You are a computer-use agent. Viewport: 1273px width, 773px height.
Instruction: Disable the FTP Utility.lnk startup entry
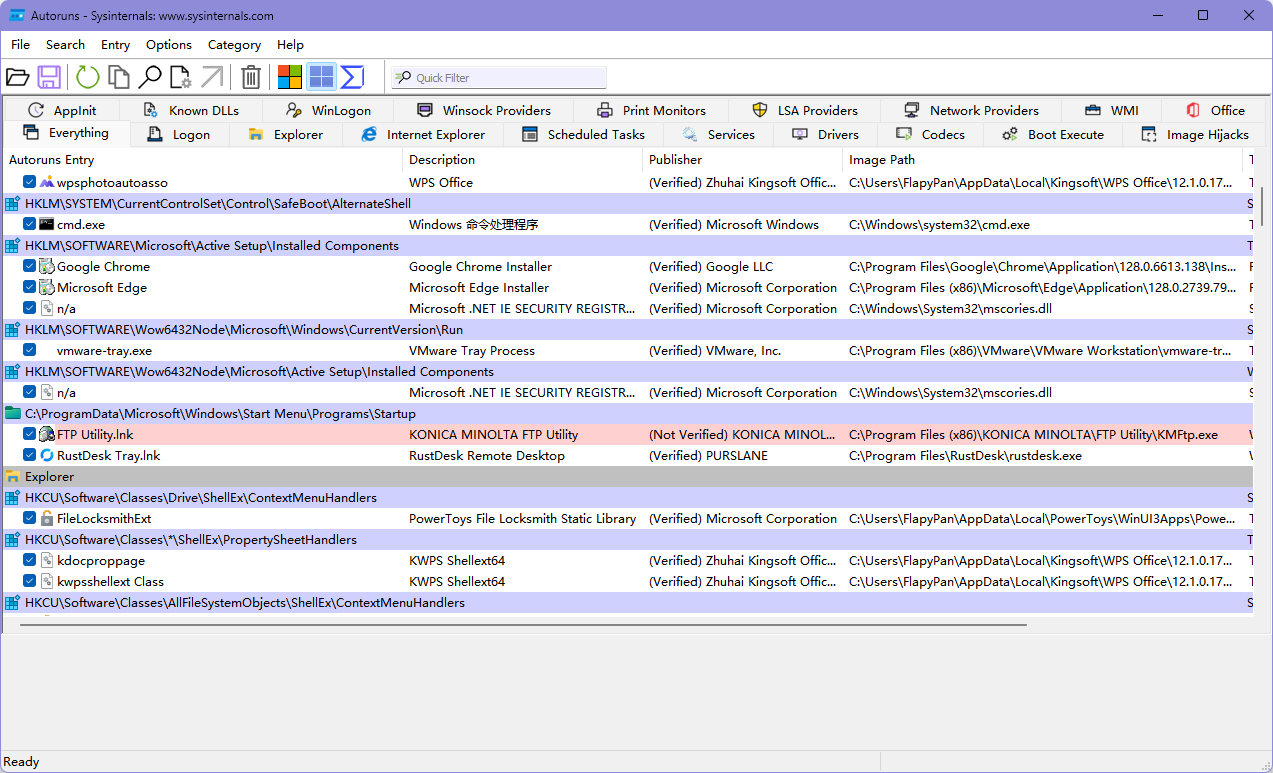click(x=30, y=435)
